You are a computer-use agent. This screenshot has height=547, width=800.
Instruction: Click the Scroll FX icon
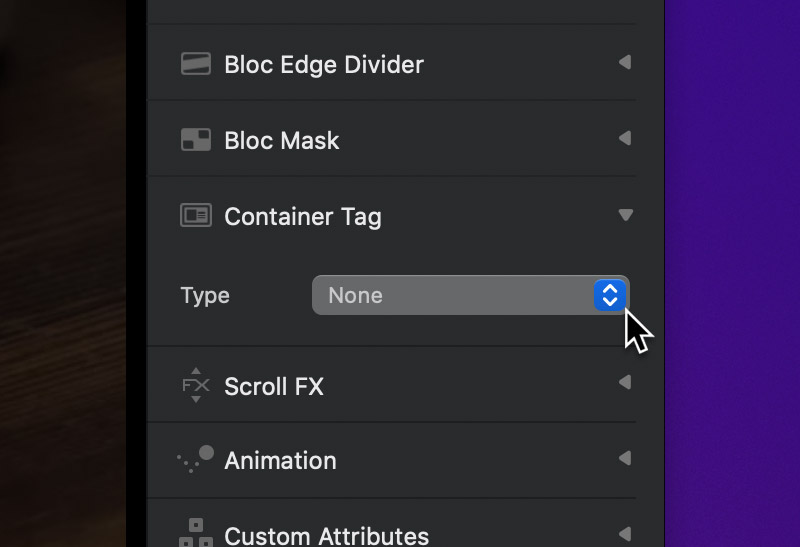(196, 385)
